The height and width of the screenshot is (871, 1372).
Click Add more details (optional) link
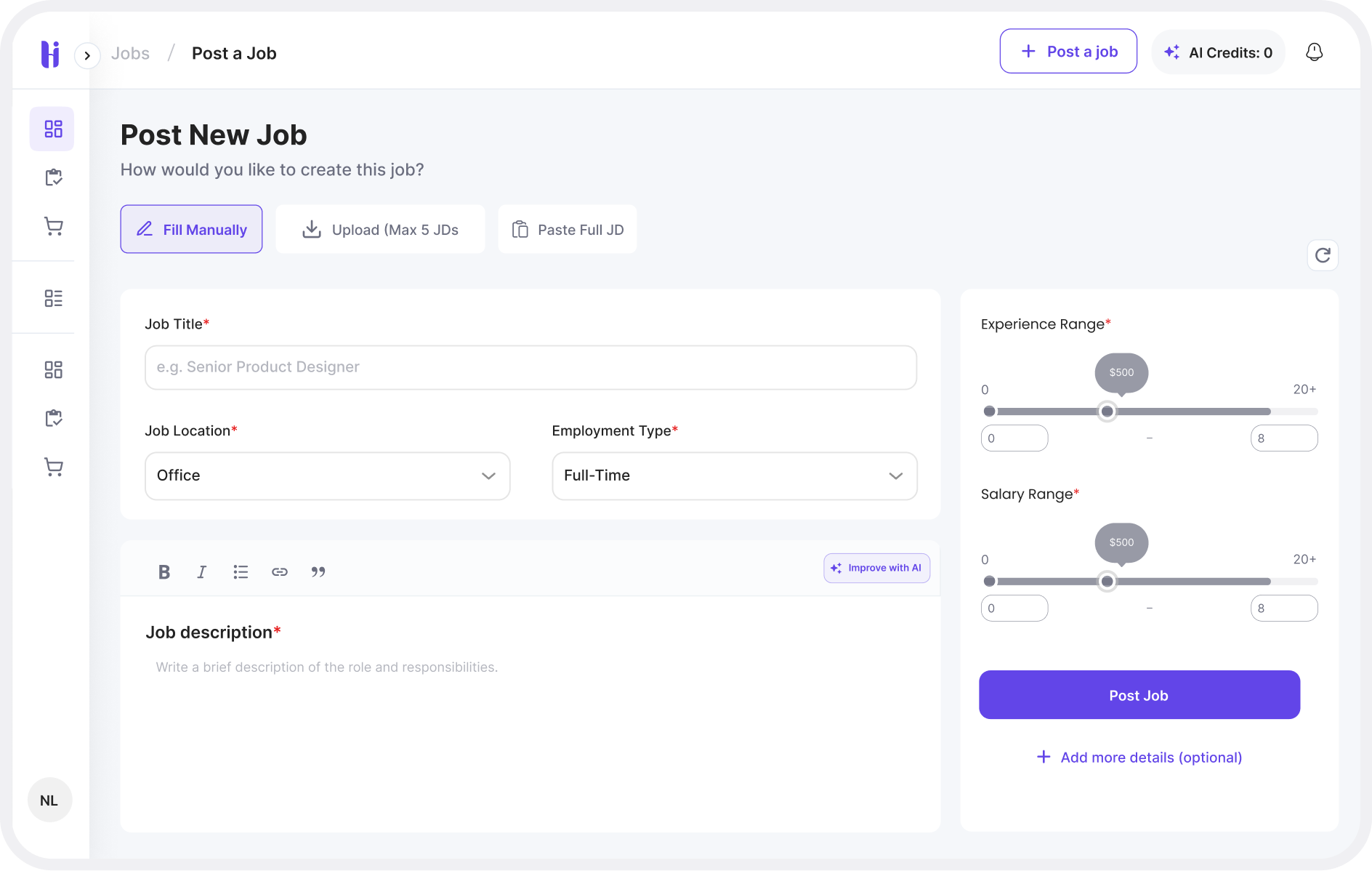pos(1139,758)
